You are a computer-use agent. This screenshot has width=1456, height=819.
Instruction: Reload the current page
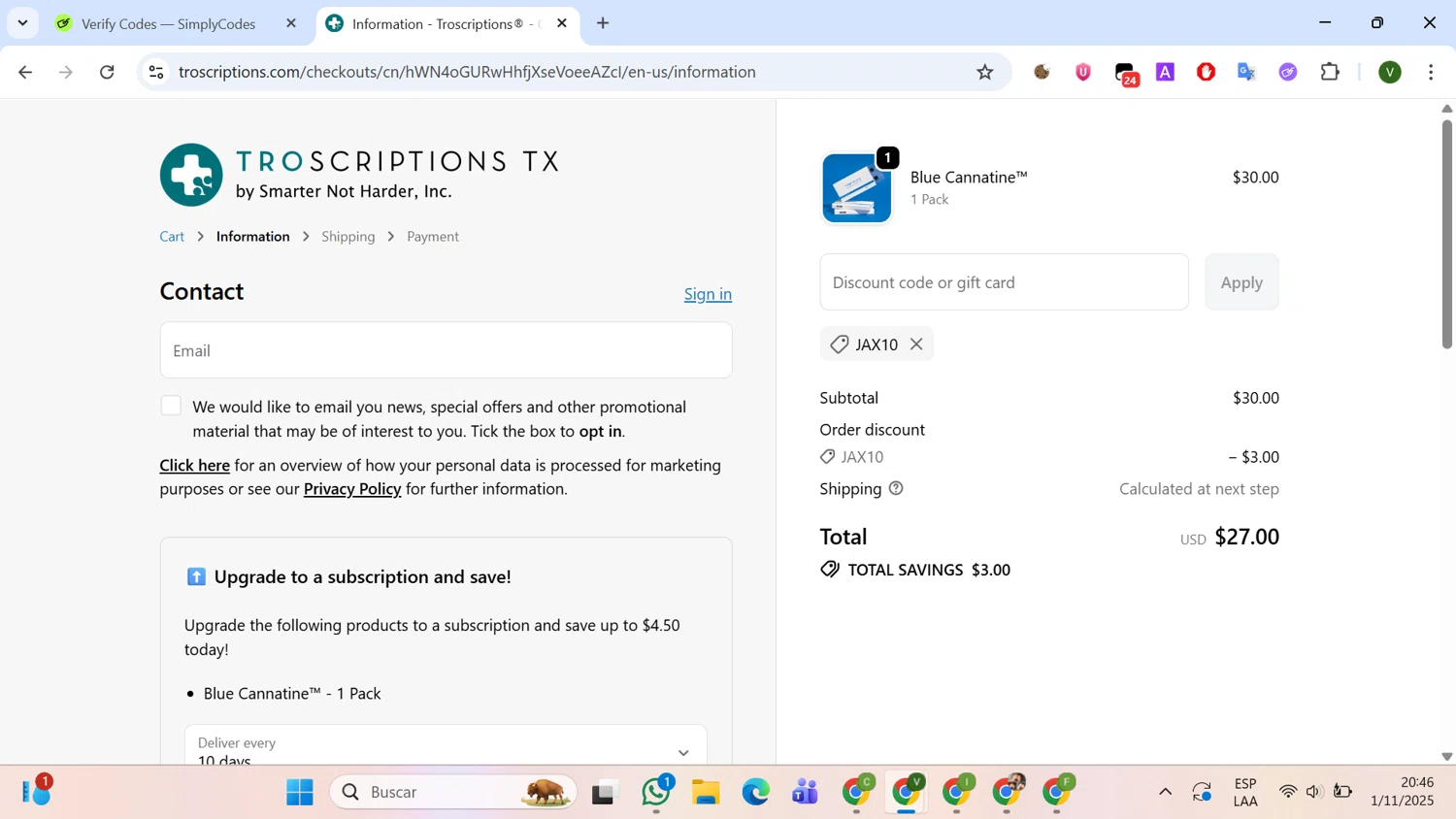[108, 72]
